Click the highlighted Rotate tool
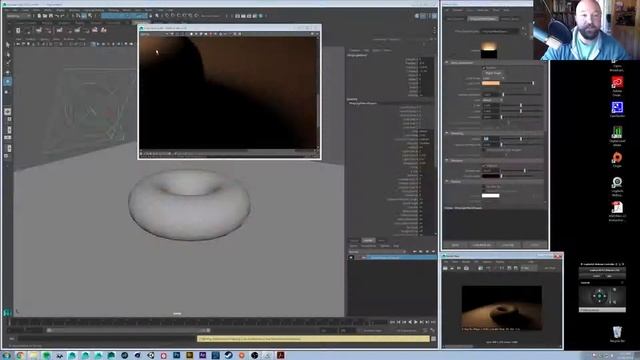The width and height of the screenshot is (640, 360). 7,82
